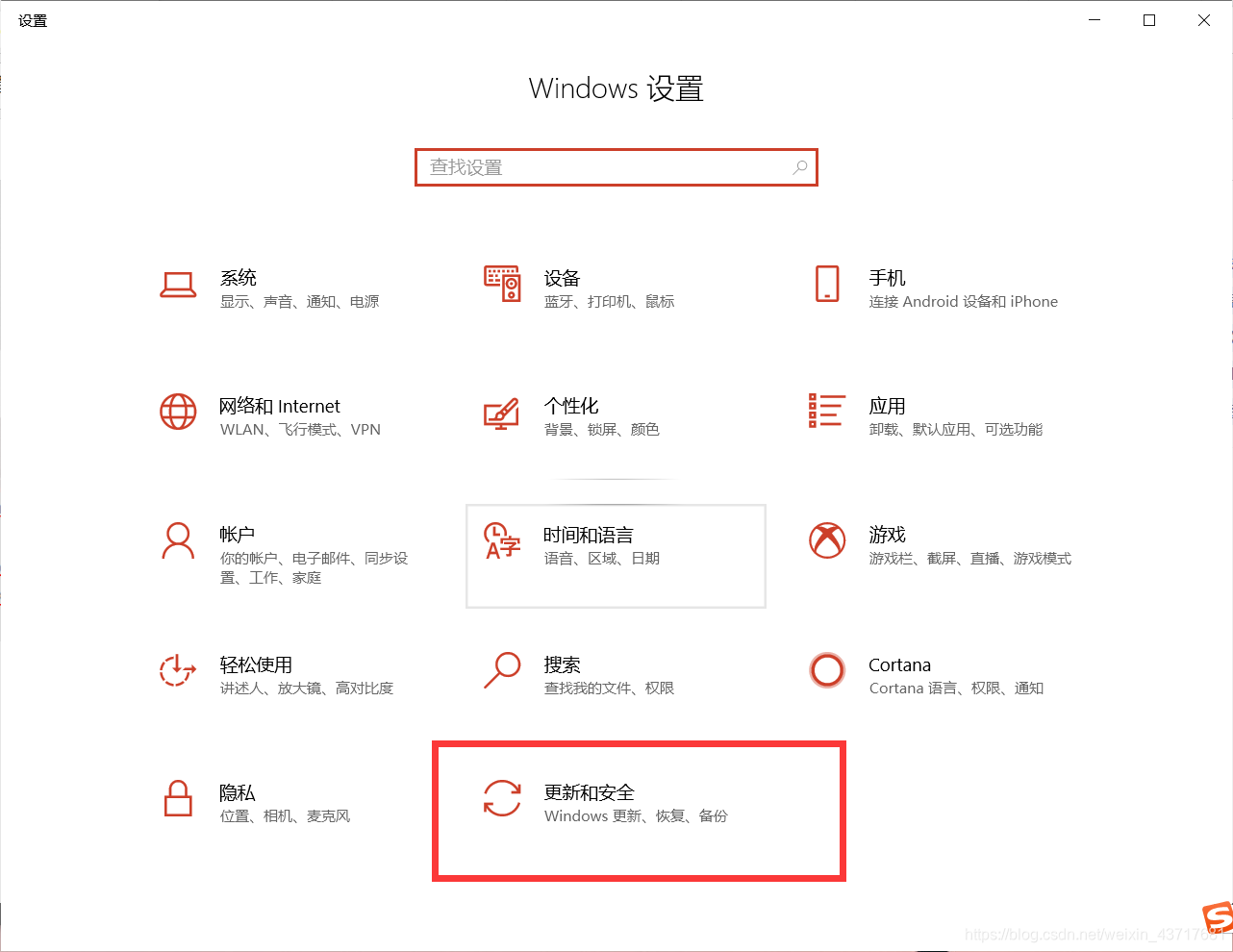The width and height of the screenshot is (1233, 952).
Task: Click the text Windows 更新、恢复、备份
Action: point(637,816)
